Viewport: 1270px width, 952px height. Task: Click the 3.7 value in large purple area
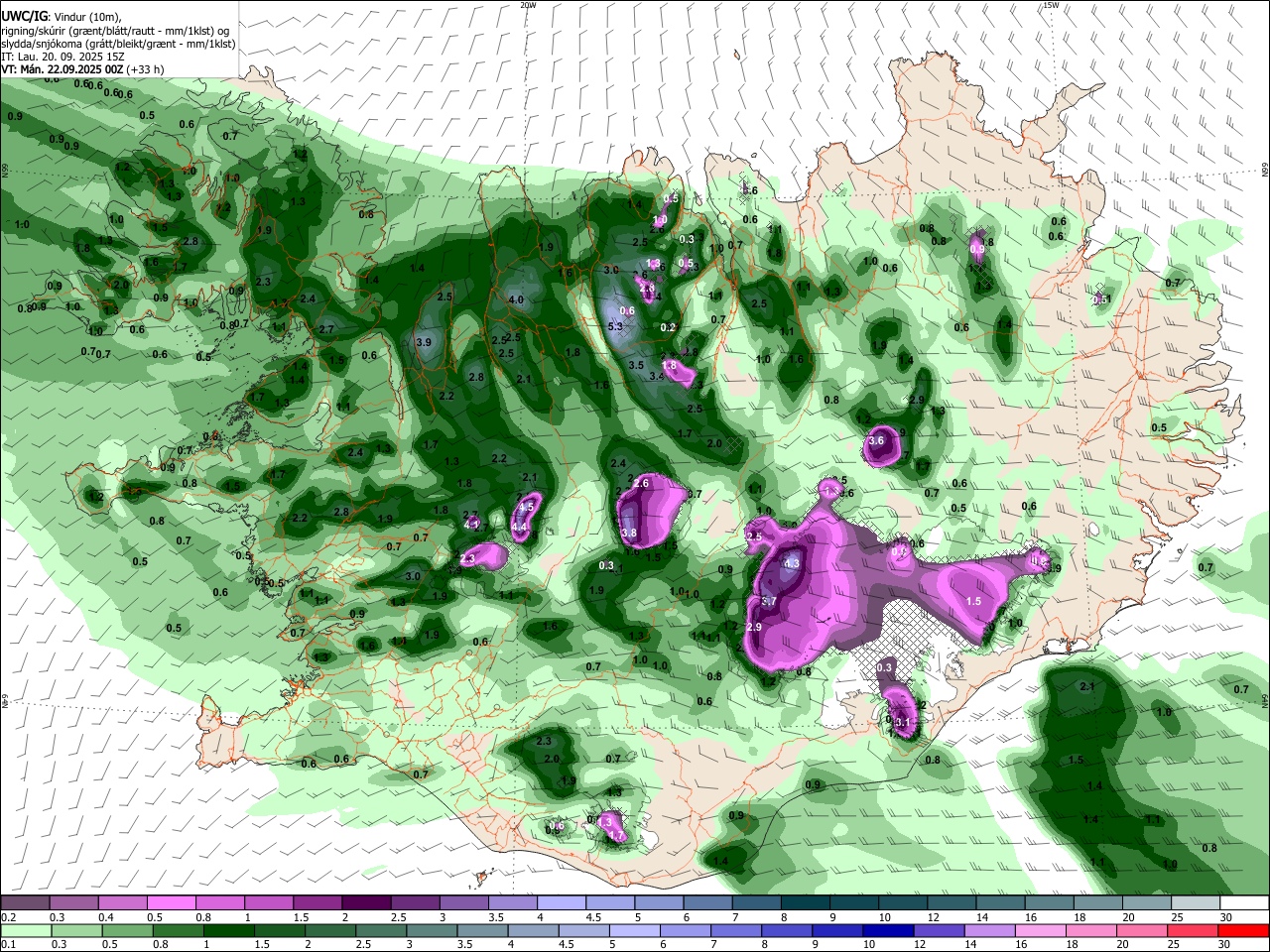point(769,603)
